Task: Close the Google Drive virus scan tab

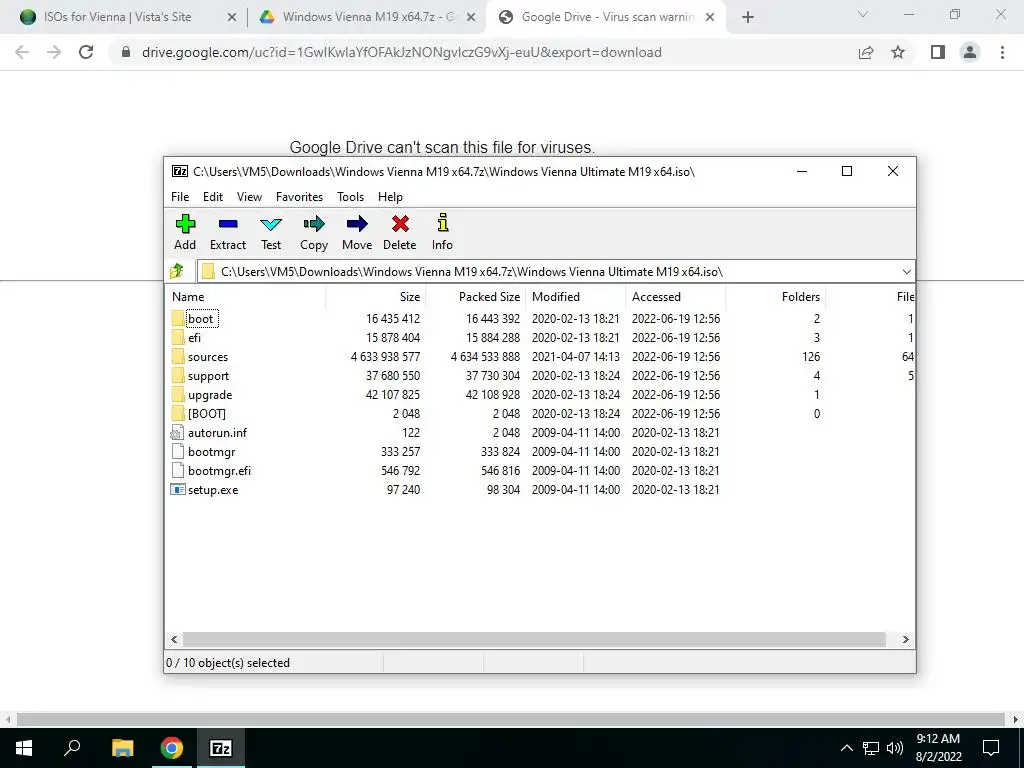Action: point(710,18)
